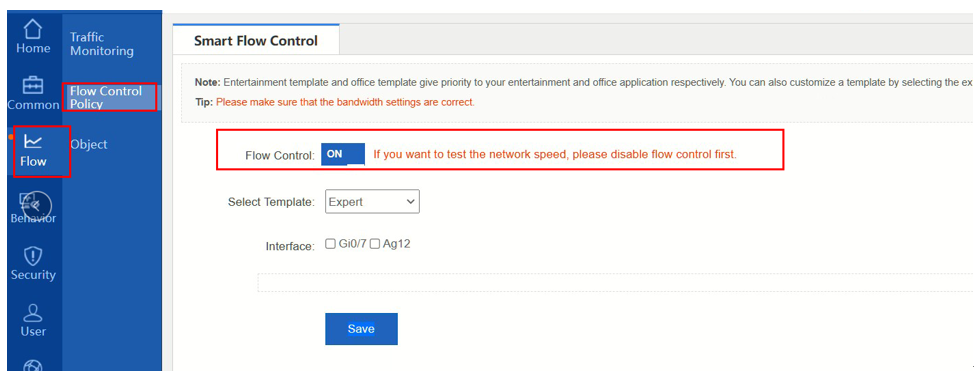Open the User section icon
This screenshot has height=388, width=974.
pos(33,313)
